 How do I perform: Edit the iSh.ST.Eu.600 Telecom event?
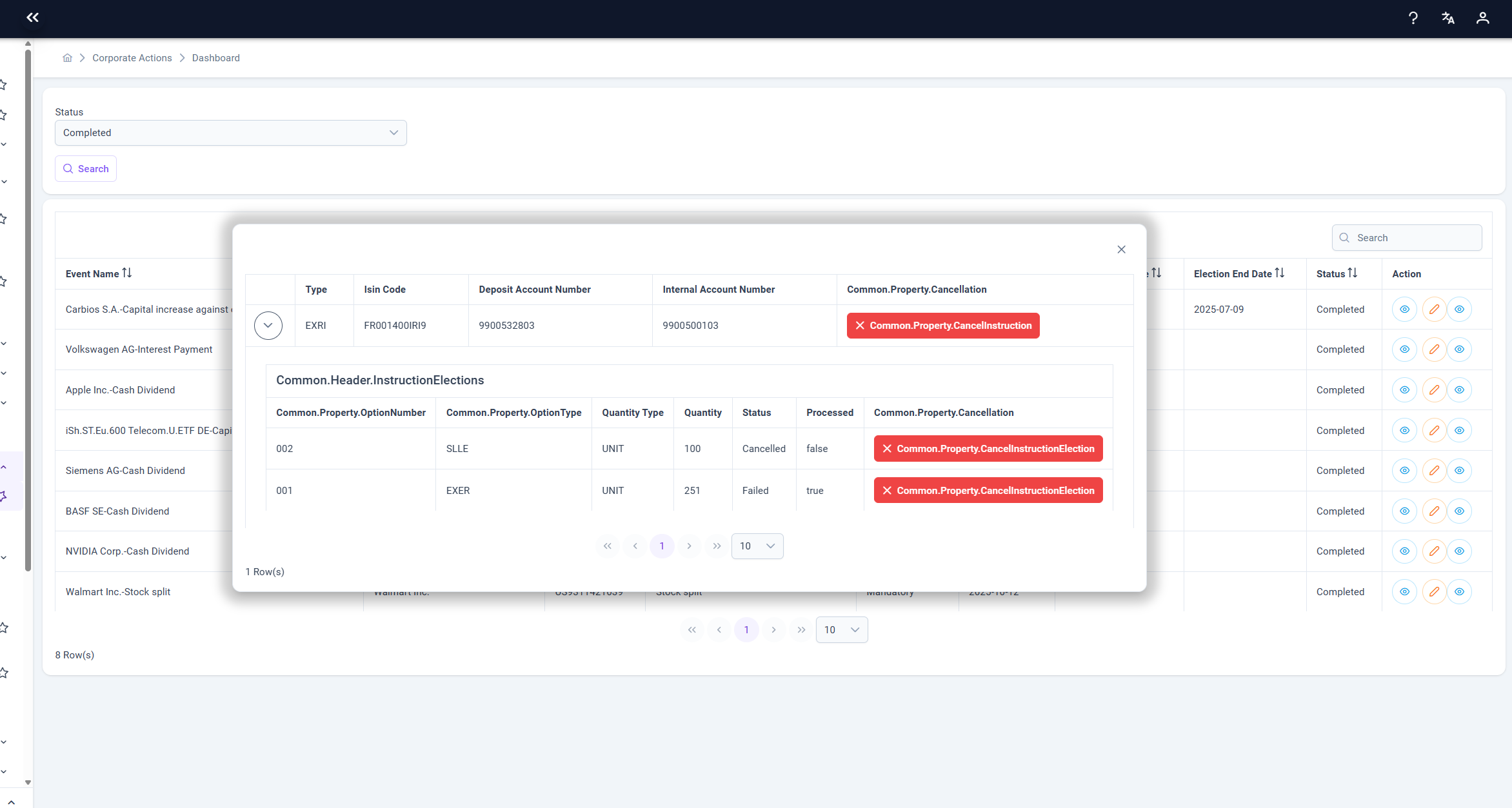[x=1434, y=431]
